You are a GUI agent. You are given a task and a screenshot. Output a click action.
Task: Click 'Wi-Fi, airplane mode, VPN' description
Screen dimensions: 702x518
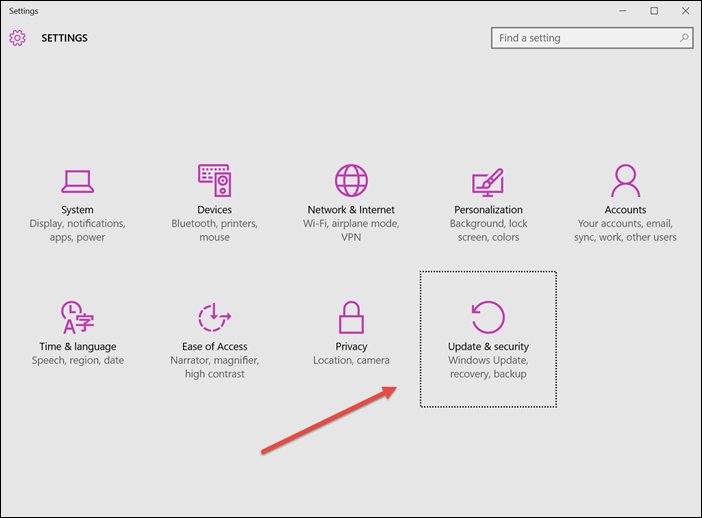point(351,230)
